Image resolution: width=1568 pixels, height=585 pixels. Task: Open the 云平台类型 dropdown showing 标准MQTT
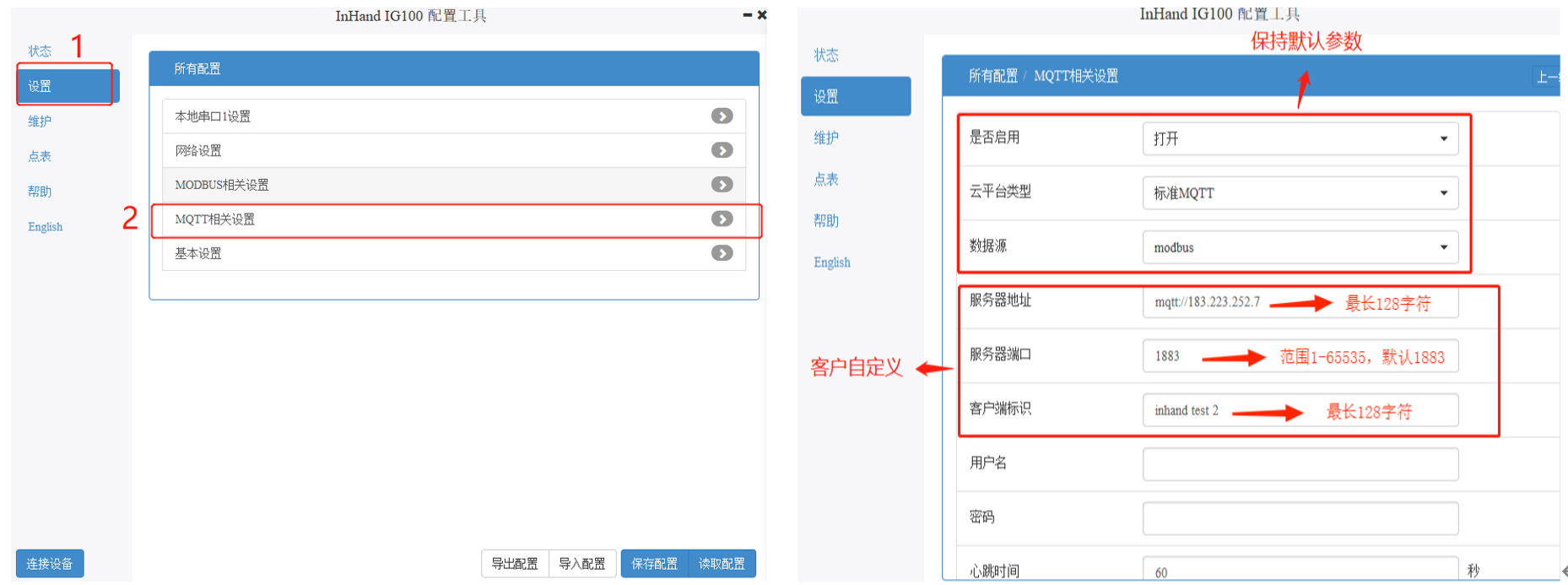(x=1300, y=192)
